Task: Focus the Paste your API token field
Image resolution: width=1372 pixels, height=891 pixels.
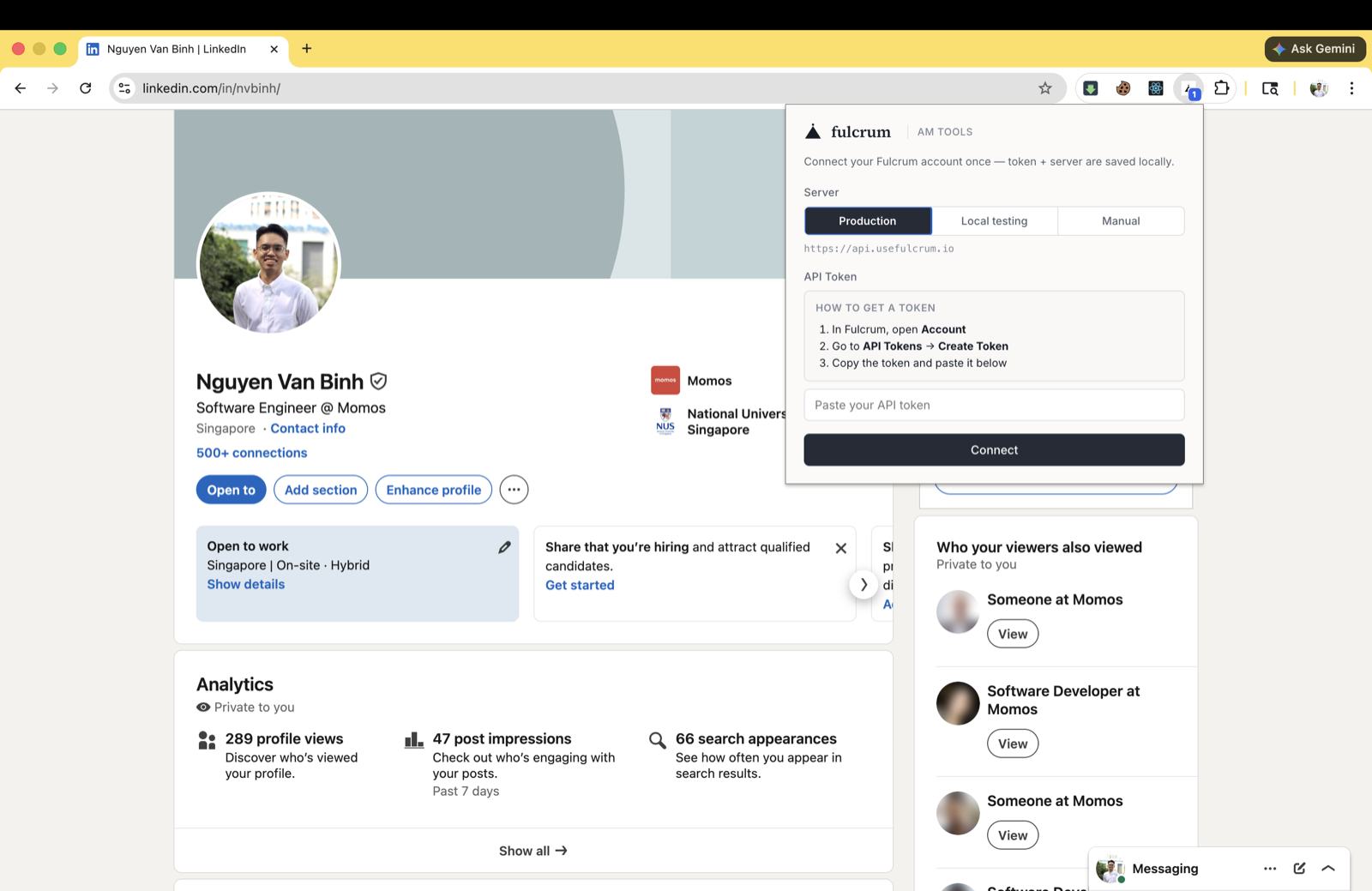Action: (995, 406)
